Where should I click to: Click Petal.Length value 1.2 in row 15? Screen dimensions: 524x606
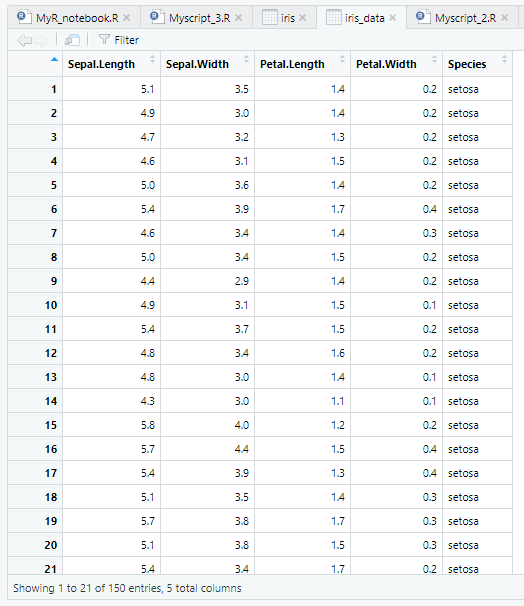[337, 425]
